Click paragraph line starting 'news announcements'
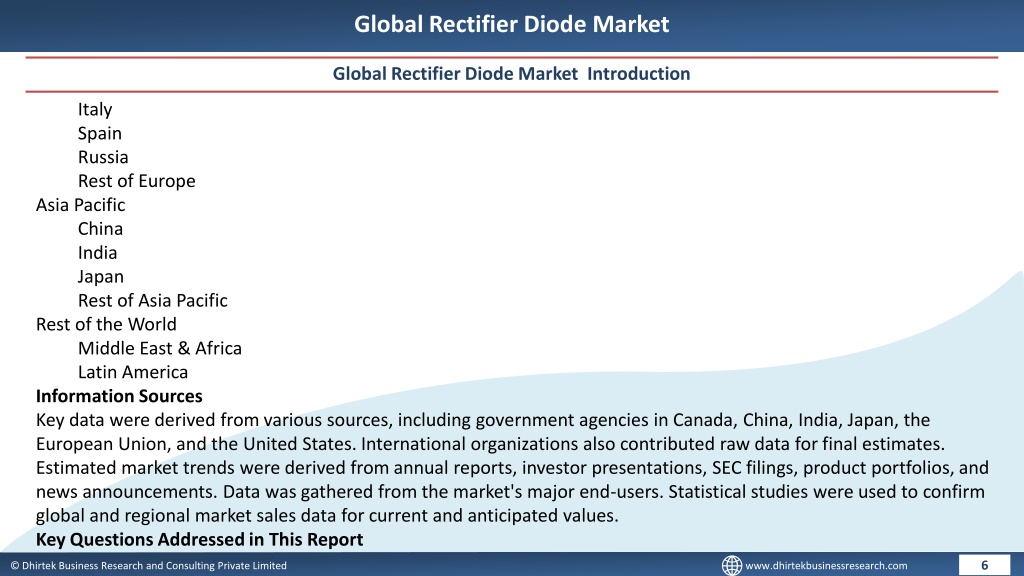 510,492
